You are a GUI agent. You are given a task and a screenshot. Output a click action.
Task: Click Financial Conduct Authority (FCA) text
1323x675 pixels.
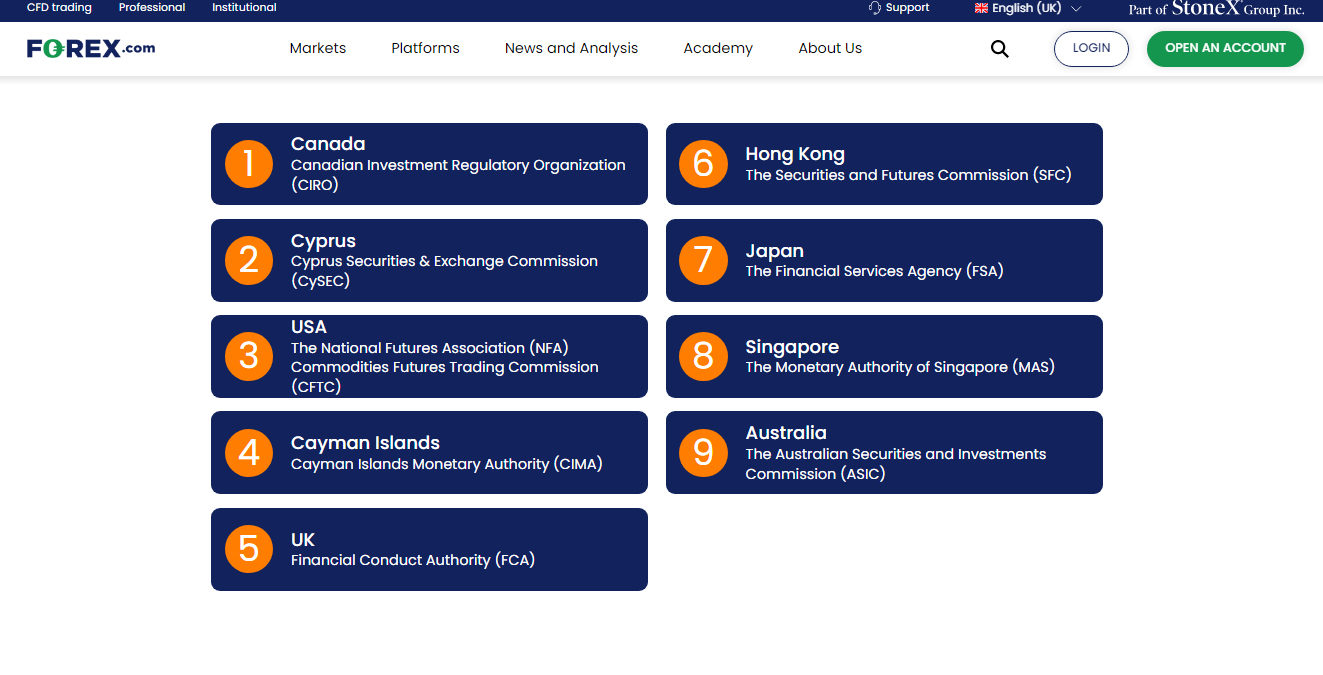tap(413, 560)
